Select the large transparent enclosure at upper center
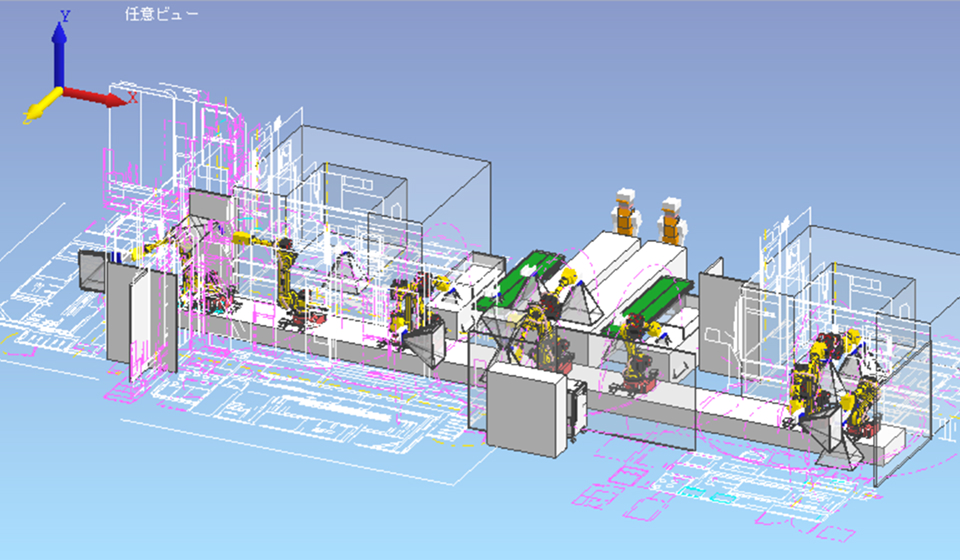The height and width of the screenshot is (560, 960). point(400,160)
